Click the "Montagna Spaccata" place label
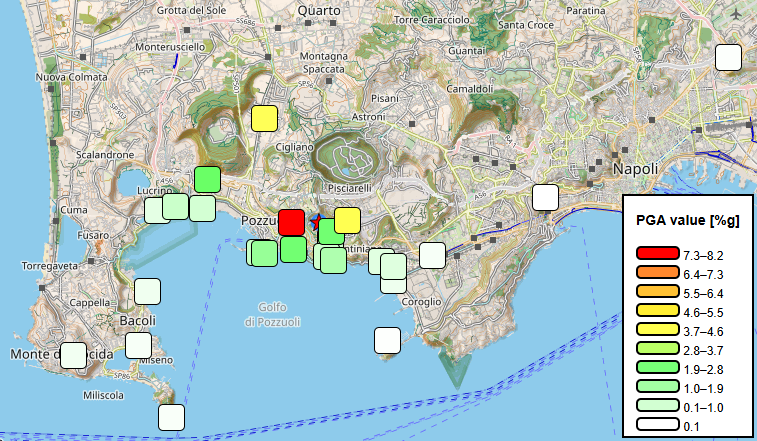The image size is (757, 441). point(323,63)
